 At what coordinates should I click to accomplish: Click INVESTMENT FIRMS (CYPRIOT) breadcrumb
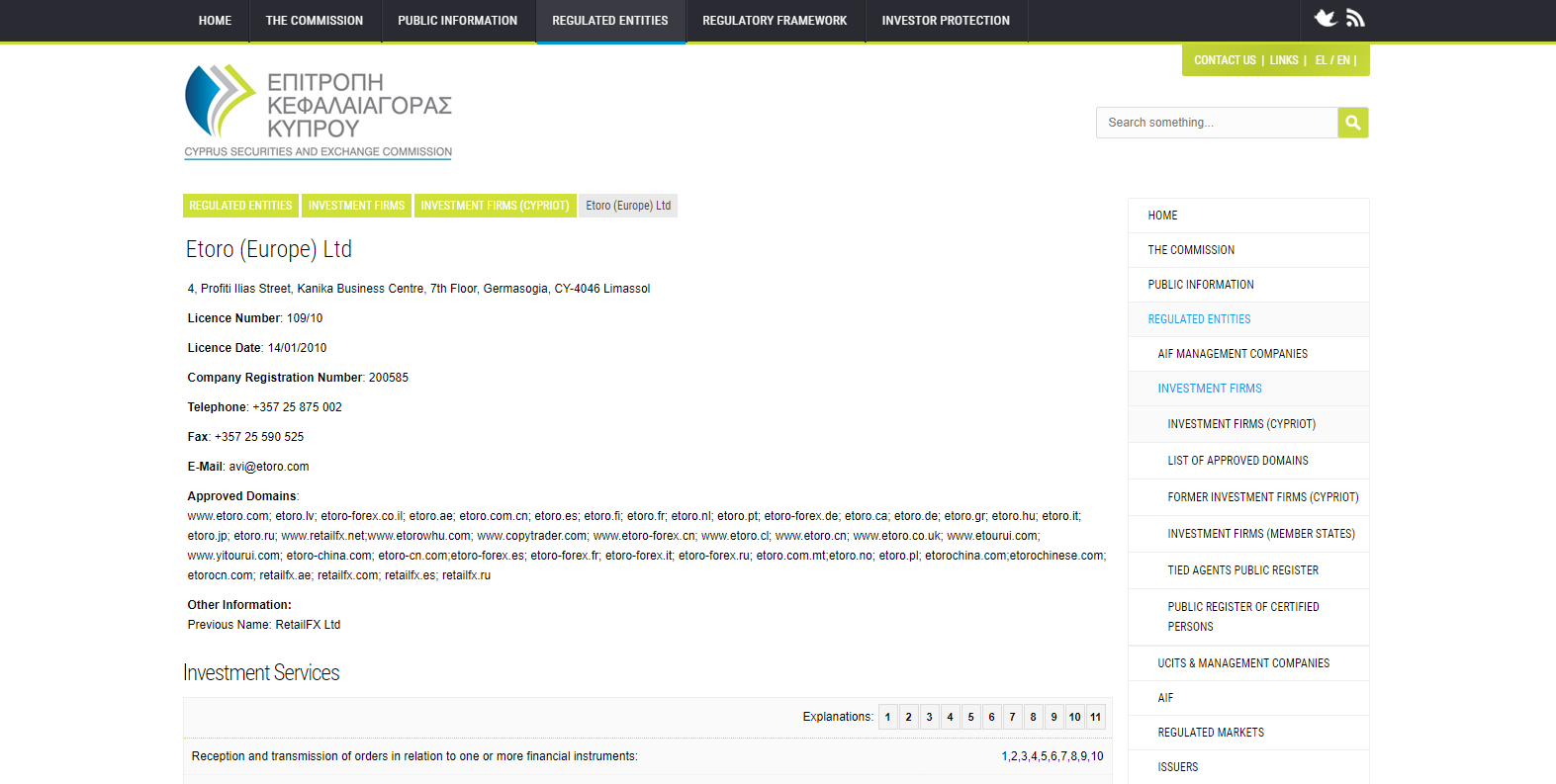click(x=495, y=206)
